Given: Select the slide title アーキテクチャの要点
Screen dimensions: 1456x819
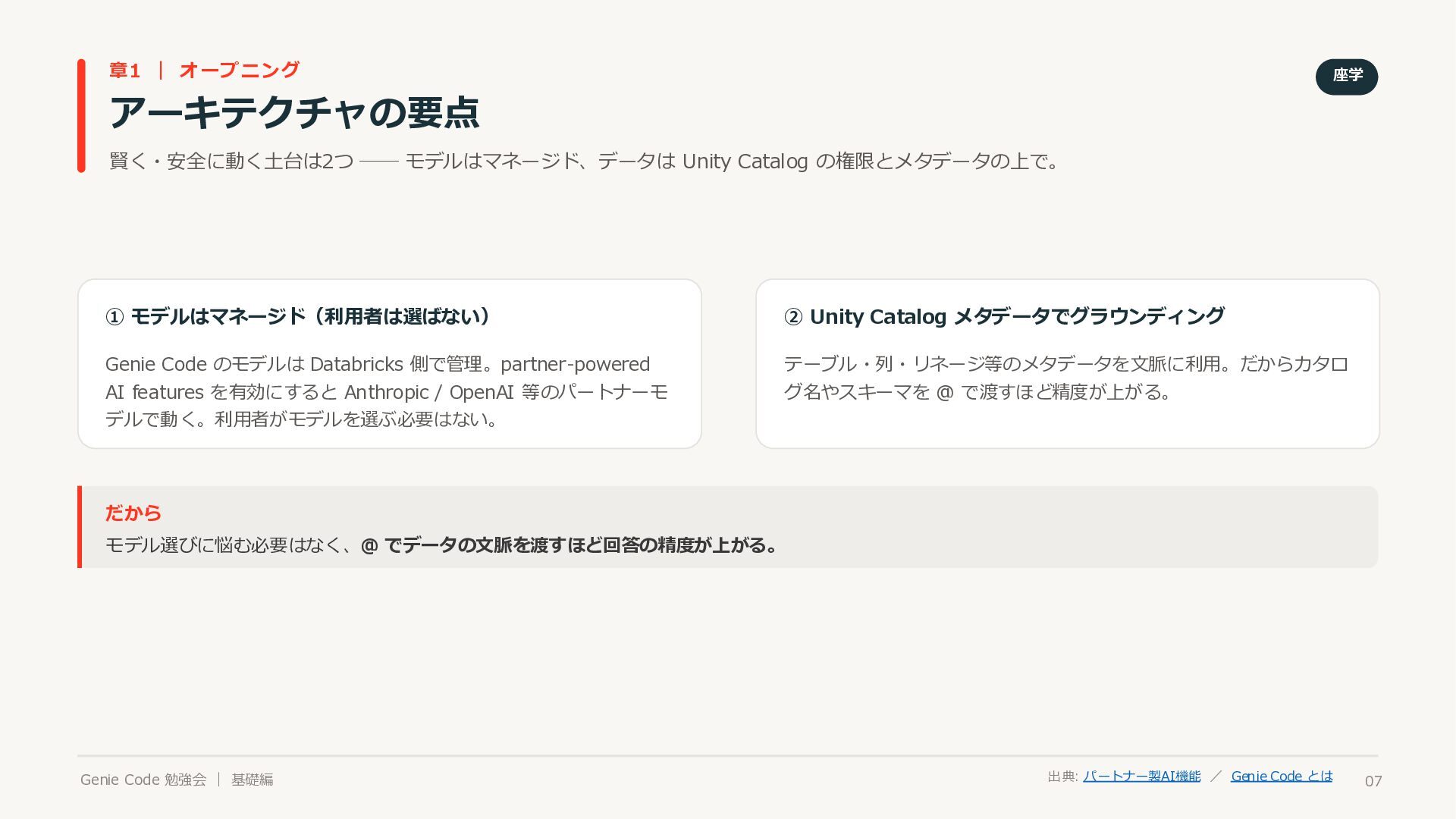Looking at the screenshot, I should coord(294,113).
